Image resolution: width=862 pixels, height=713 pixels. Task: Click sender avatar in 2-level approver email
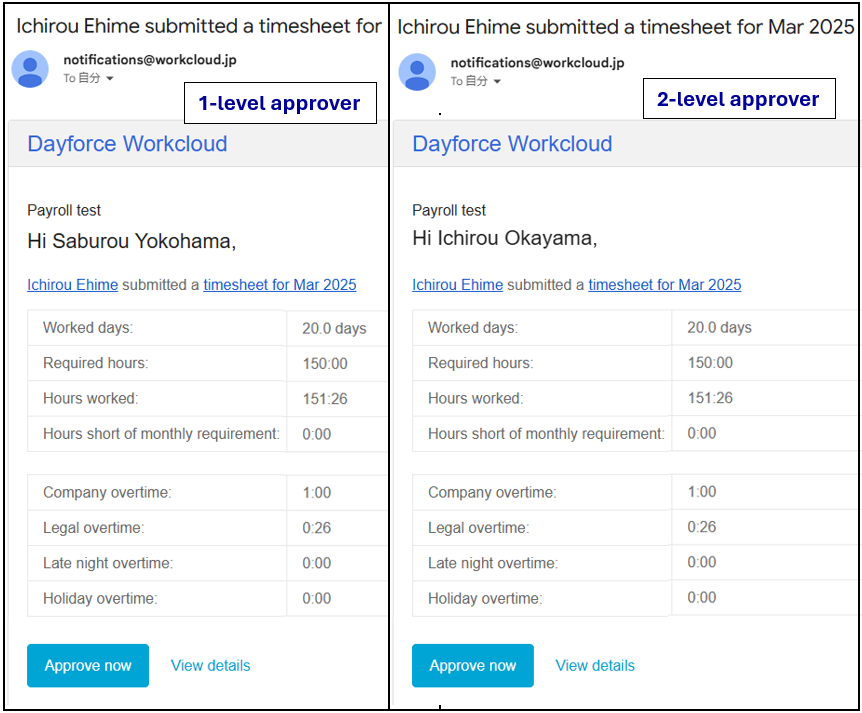417,72
